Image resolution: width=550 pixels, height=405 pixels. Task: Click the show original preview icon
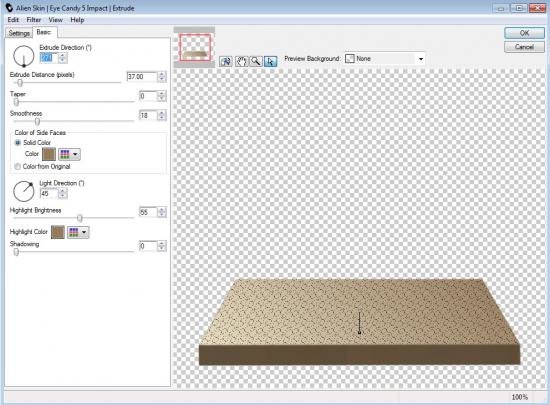pyautogui.click(x=226, y=61)
